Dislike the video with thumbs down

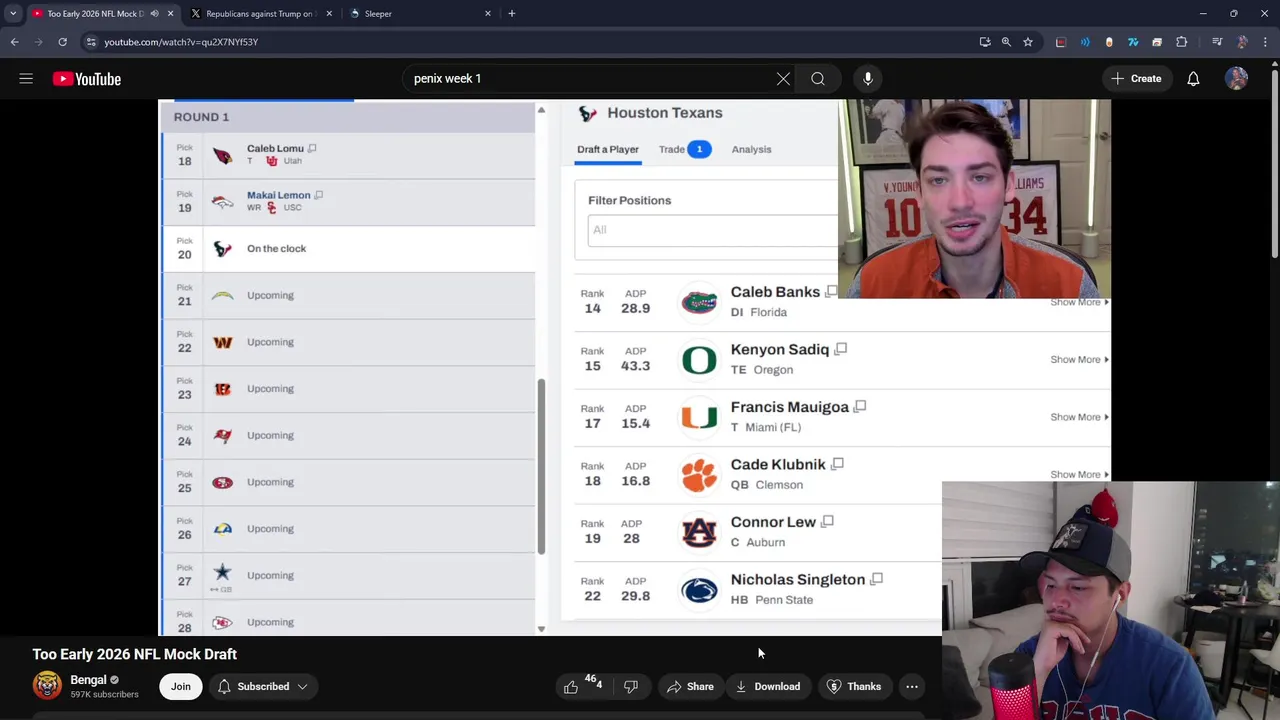[631, 687]
